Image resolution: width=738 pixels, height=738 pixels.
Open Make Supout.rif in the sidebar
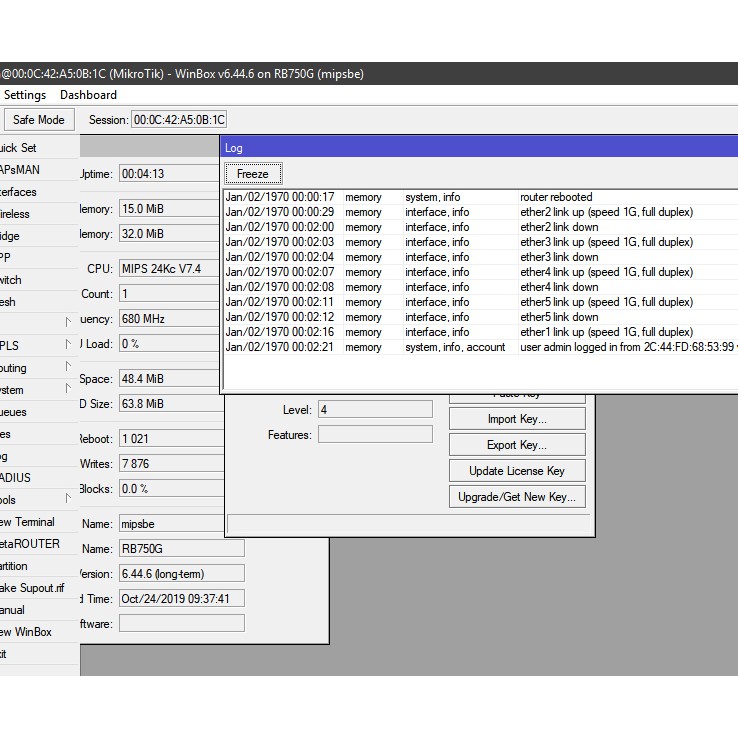click(x=32, y=588)
